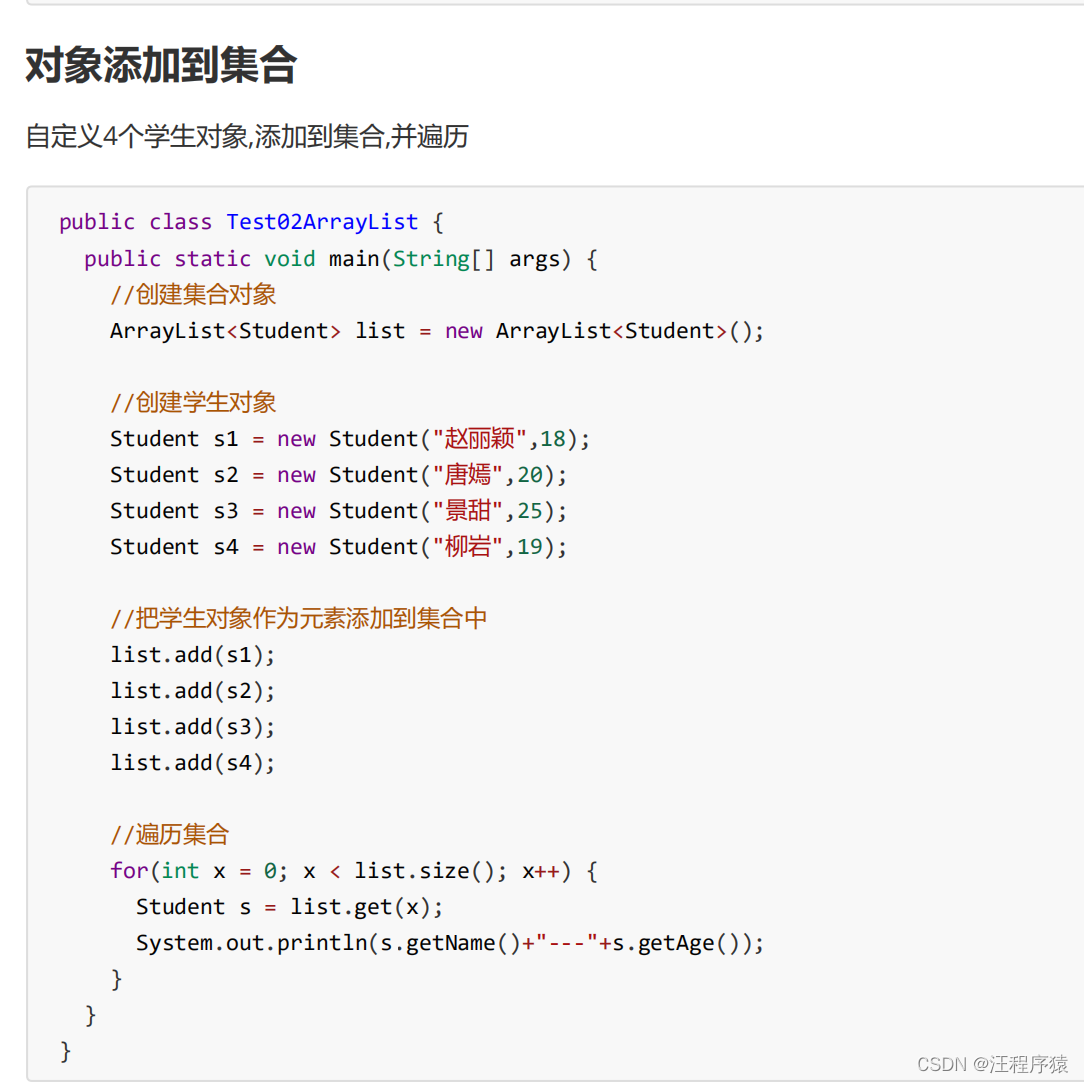Click the string "景甜" in s3 line
The width and height of the screenshot is (1084, 1083).
(468, 511)
